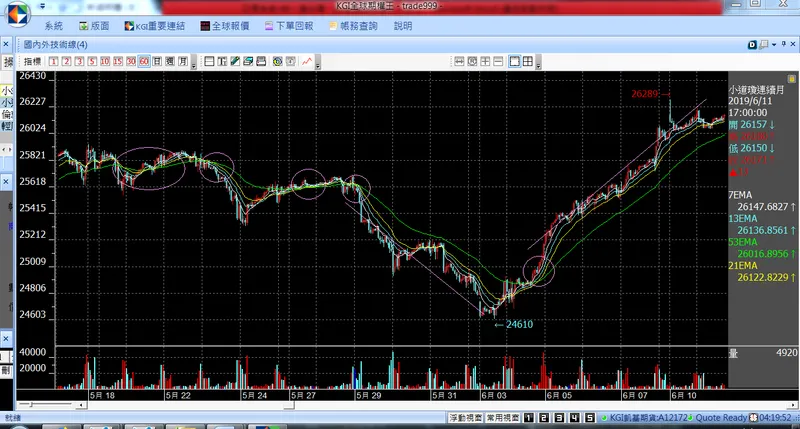Expand the period toolbar overflow arrow
The image size is (800, 429).
[193, 63]
